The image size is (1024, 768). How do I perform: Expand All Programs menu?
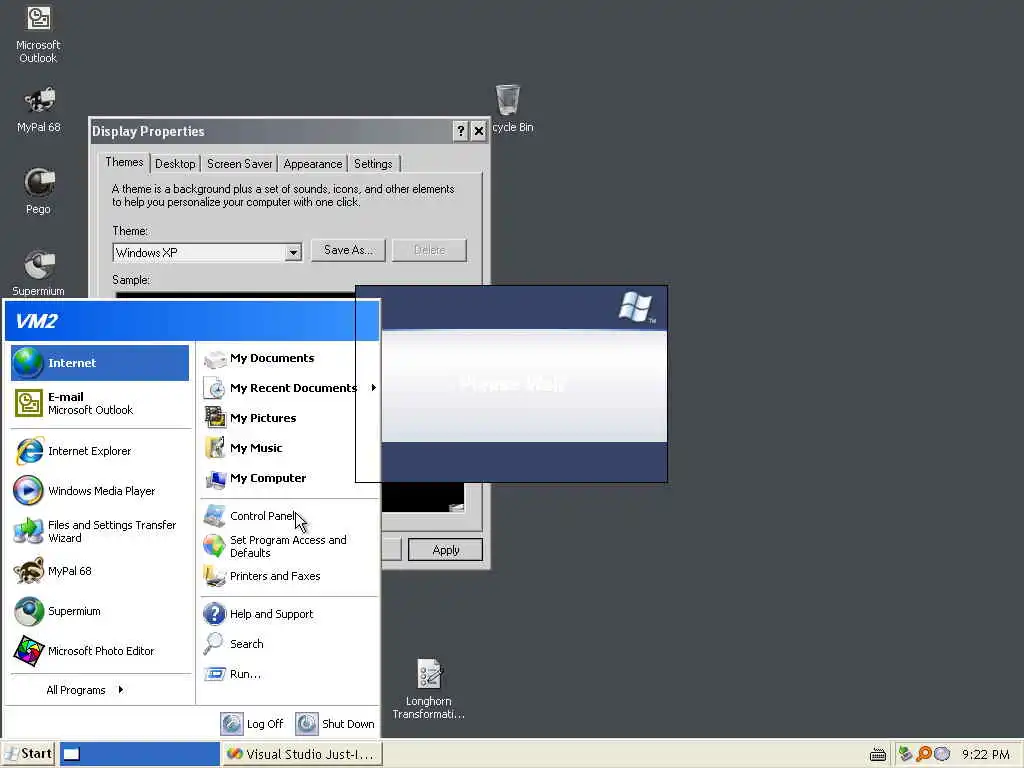tap(85, 690)
